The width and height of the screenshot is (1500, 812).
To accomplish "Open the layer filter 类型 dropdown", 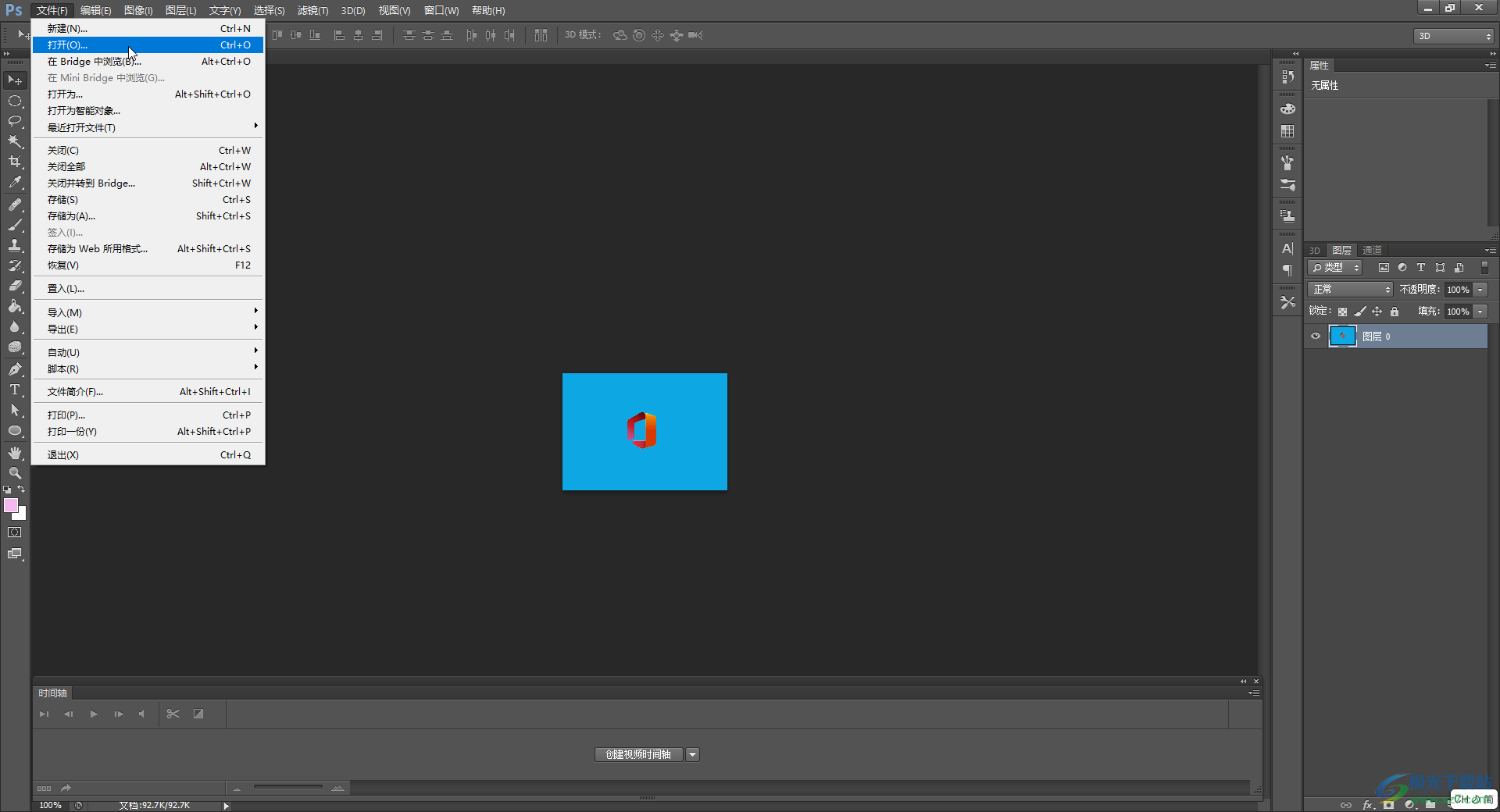I will 1335,268.
